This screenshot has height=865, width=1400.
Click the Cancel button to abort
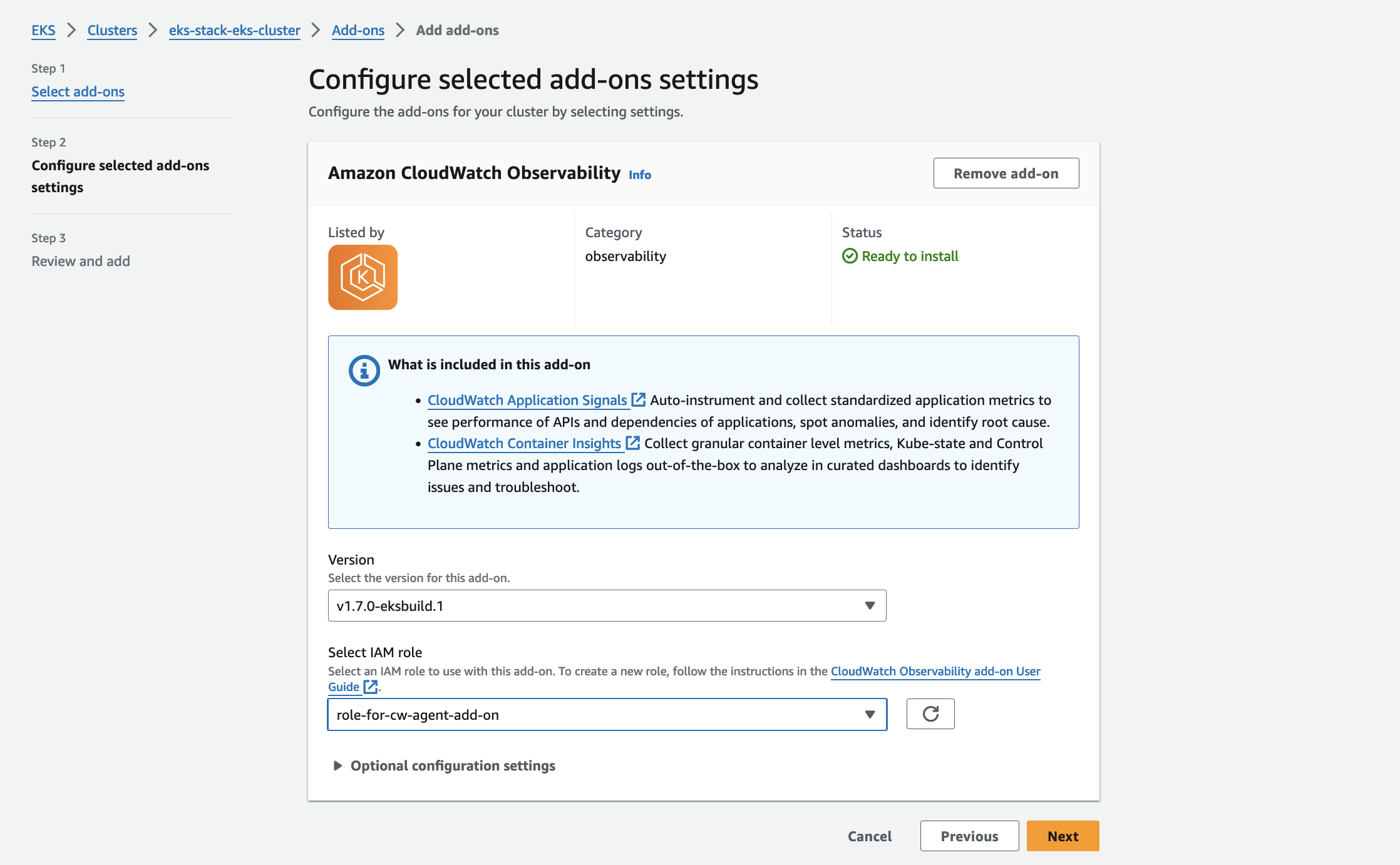click(869, 836)
